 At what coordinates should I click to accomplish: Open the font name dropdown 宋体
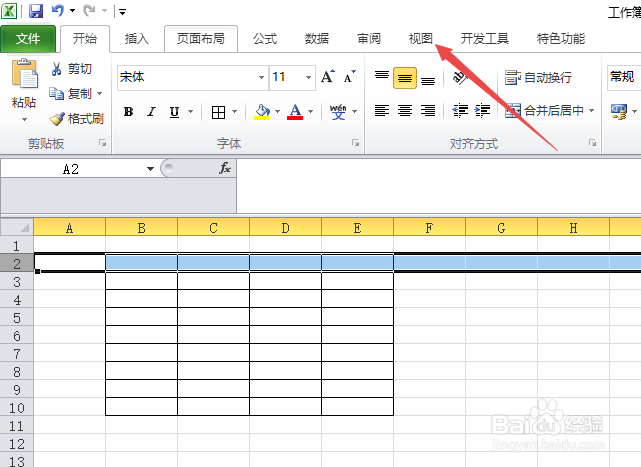(x=261, y=77)
